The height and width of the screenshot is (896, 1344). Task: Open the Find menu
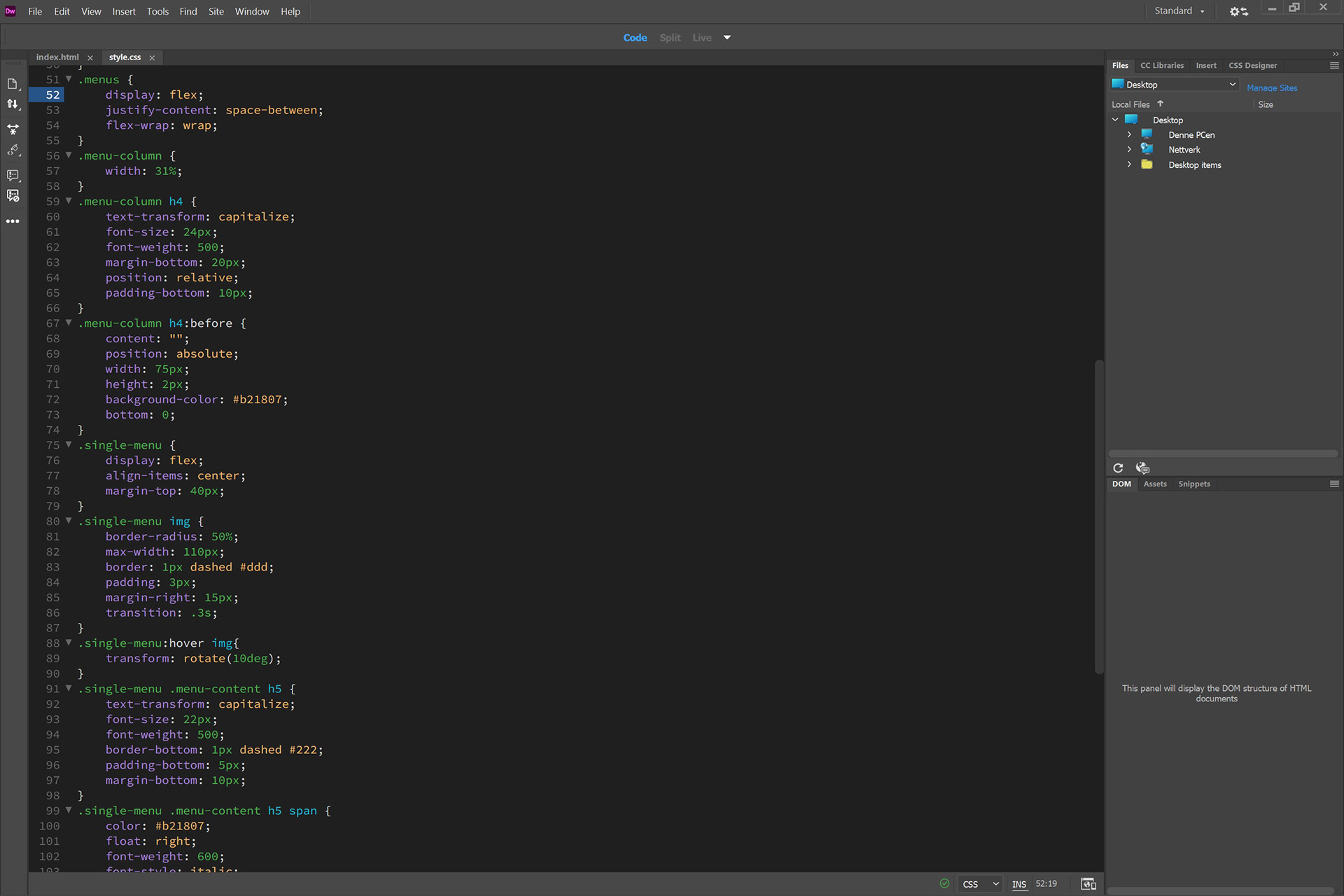[x=188, y=11]
